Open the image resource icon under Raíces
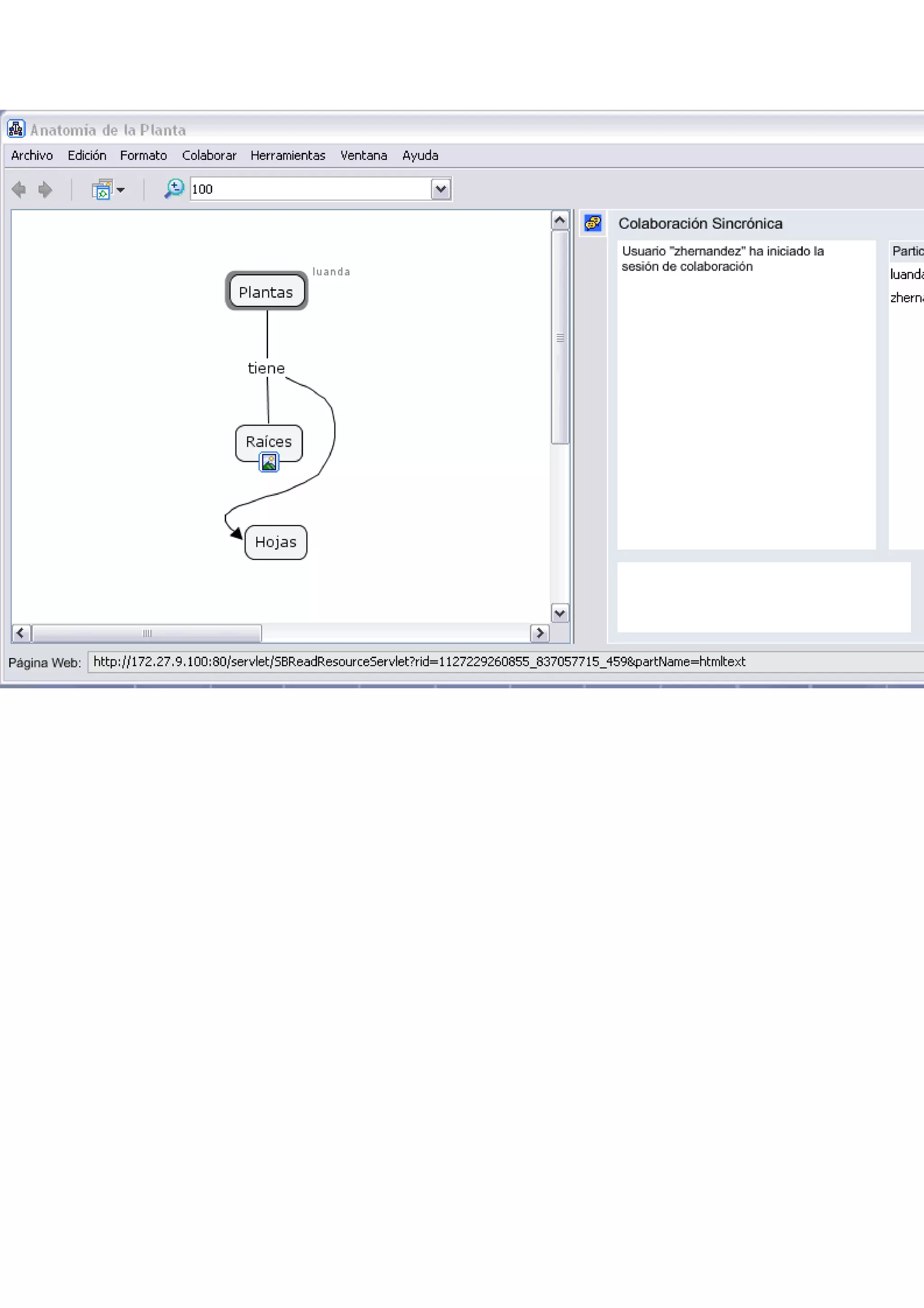Viewport: 924px width, 1308px height. click(x=269, y=462)
